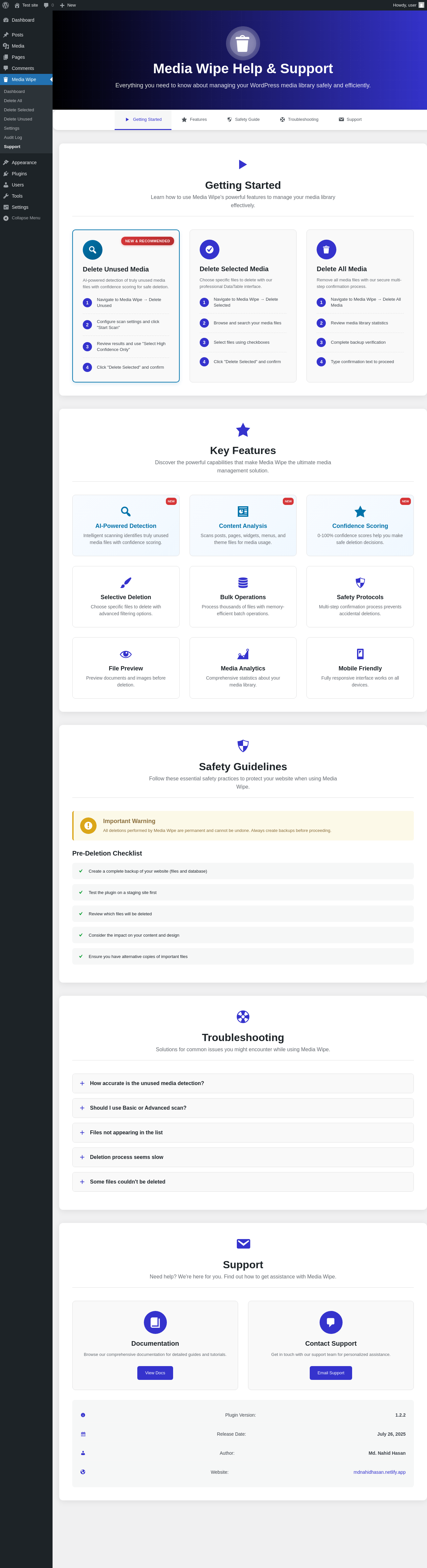Image resolution: width=427 pixels, height=1568 pixels.
Task: Open the Media menu
Action: (26, 46)
